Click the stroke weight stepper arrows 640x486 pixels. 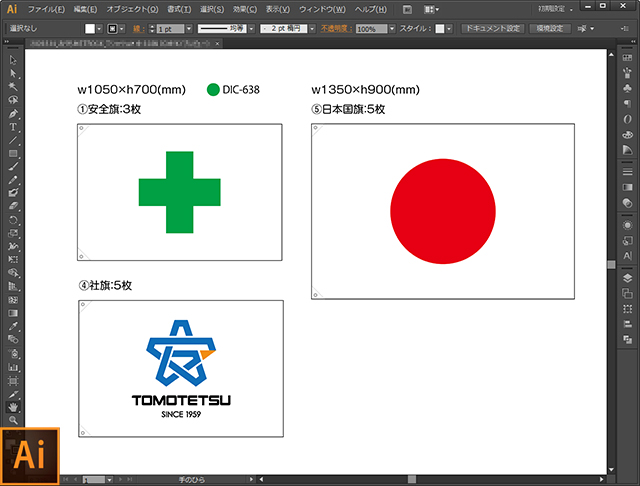point(152,29)
